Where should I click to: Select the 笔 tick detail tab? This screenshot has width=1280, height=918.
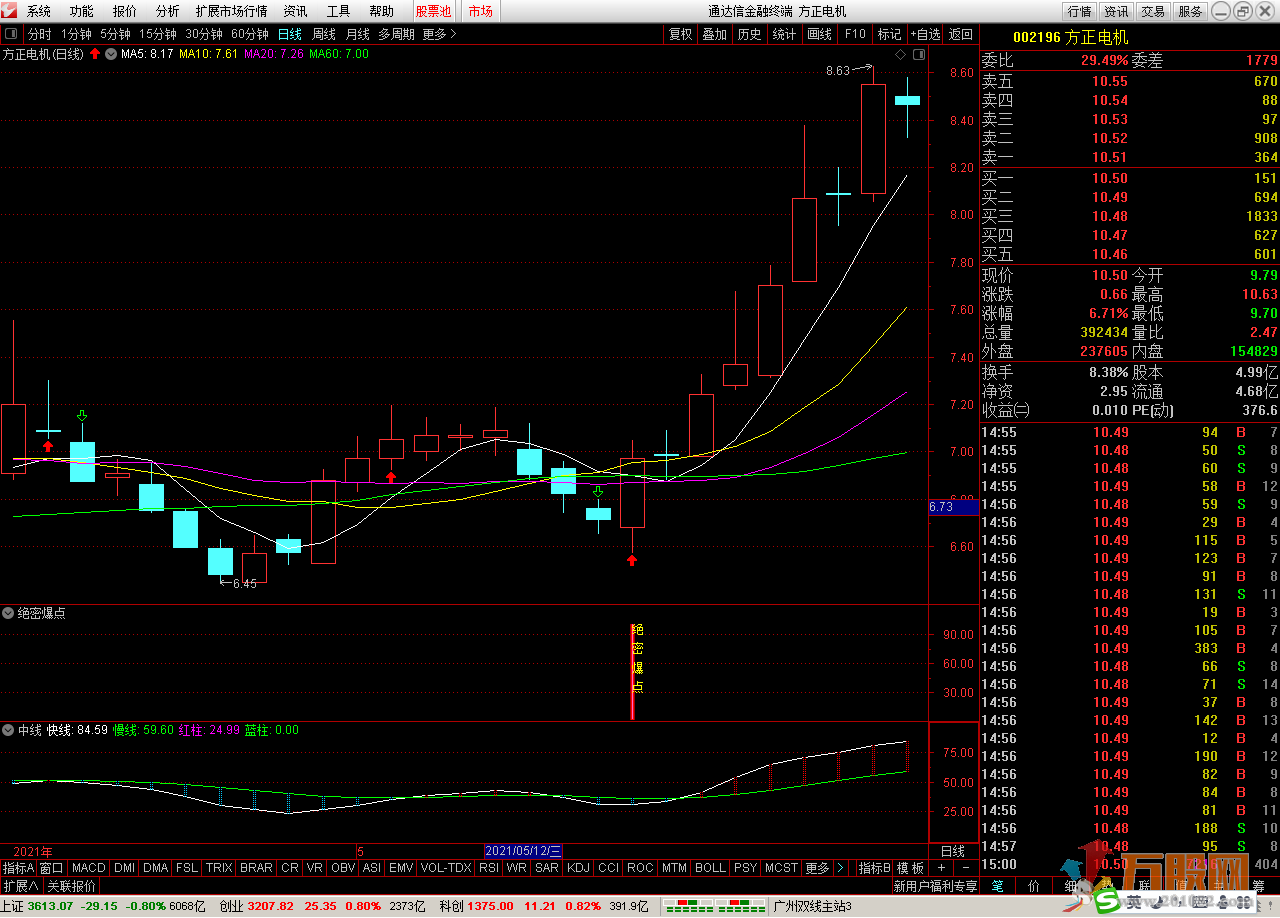point(997,886)
